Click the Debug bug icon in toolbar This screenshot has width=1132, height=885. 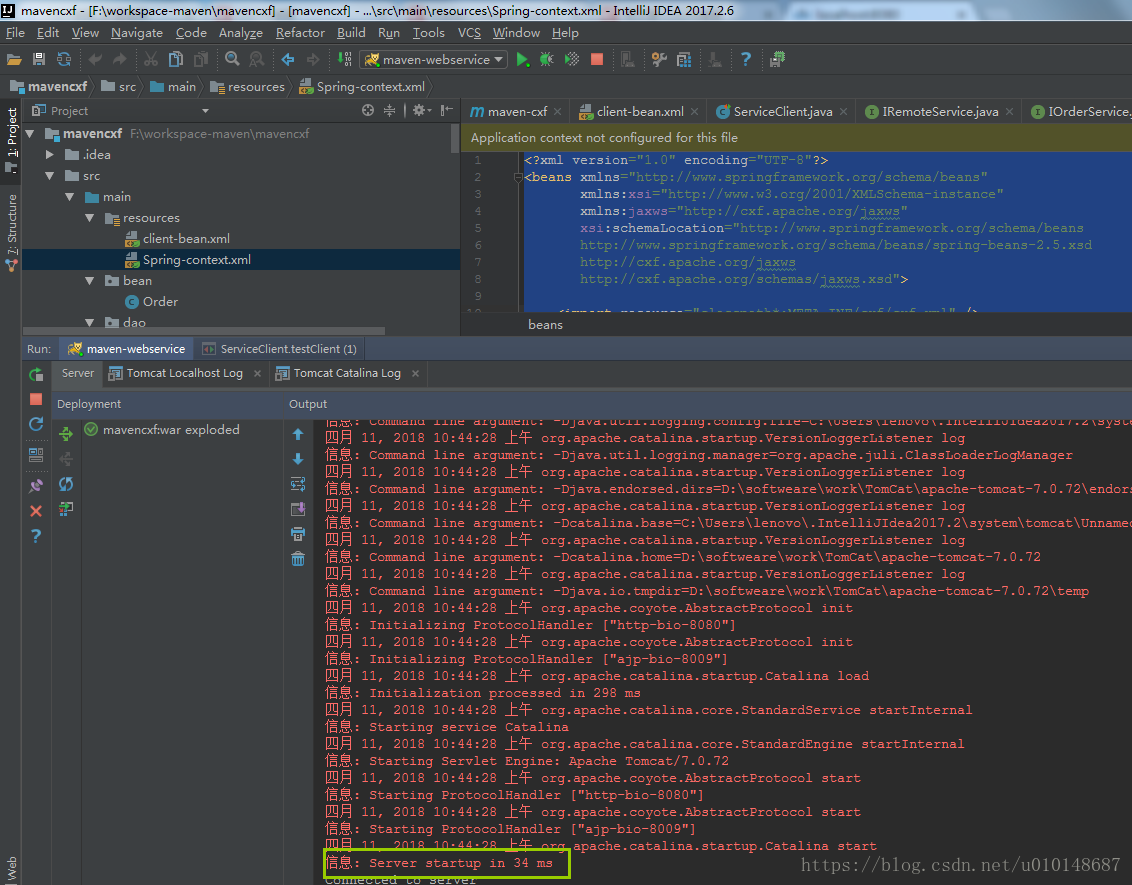pos(547,60)
